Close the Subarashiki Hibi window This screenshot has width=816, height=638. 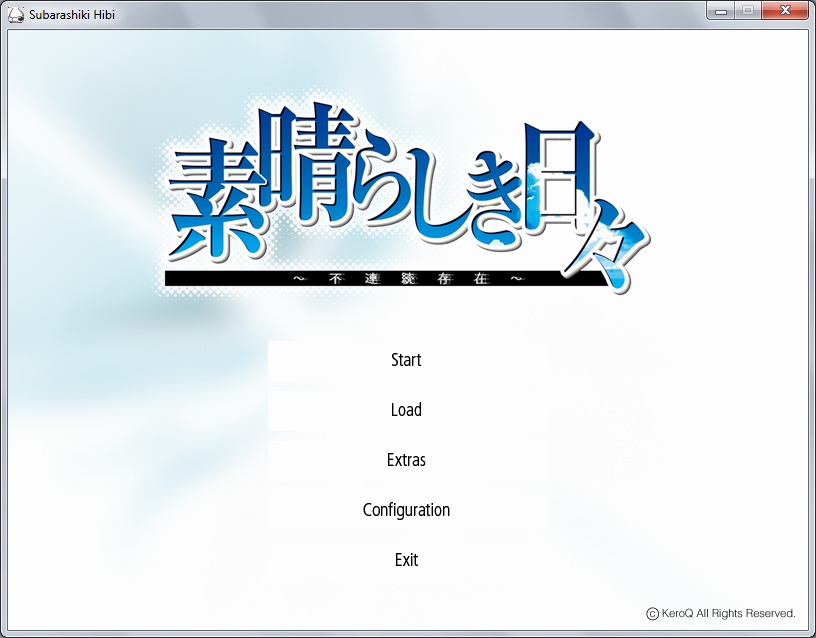(785, 10)
